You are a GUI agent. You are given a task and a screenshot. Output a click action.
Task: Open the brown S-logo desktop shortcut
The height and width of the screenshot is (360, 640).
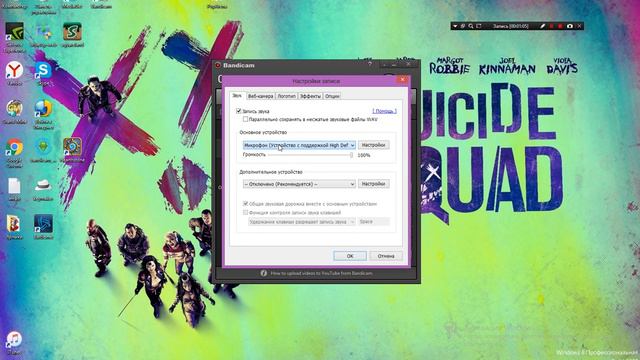(x=72, y=32)
